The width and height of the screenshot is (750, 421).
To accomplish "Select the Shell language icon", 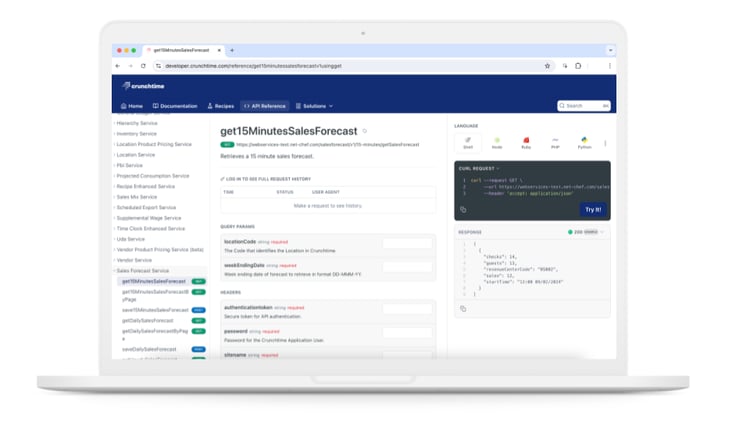I will coord(468,143).
